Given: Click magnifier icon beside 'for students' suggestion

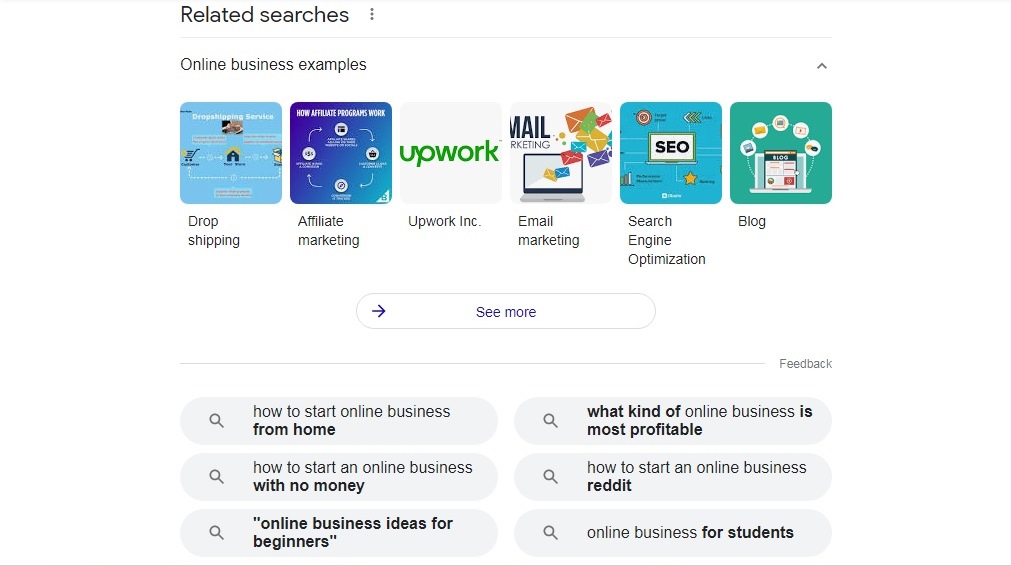Looking at the screenshot, I should point(550,532).
